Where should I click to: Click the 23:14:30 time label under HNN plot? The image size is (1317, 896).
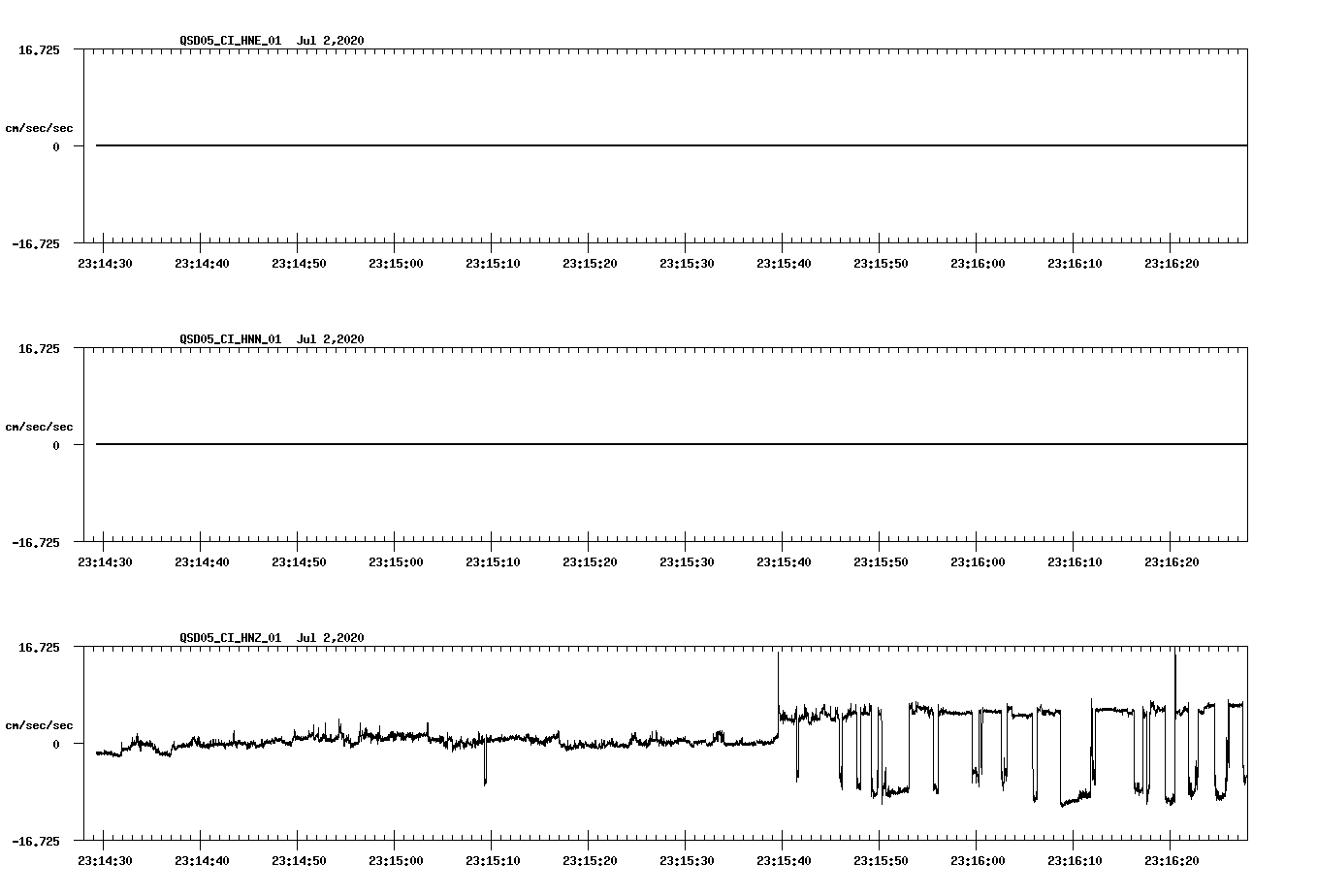tap(105, 562)
